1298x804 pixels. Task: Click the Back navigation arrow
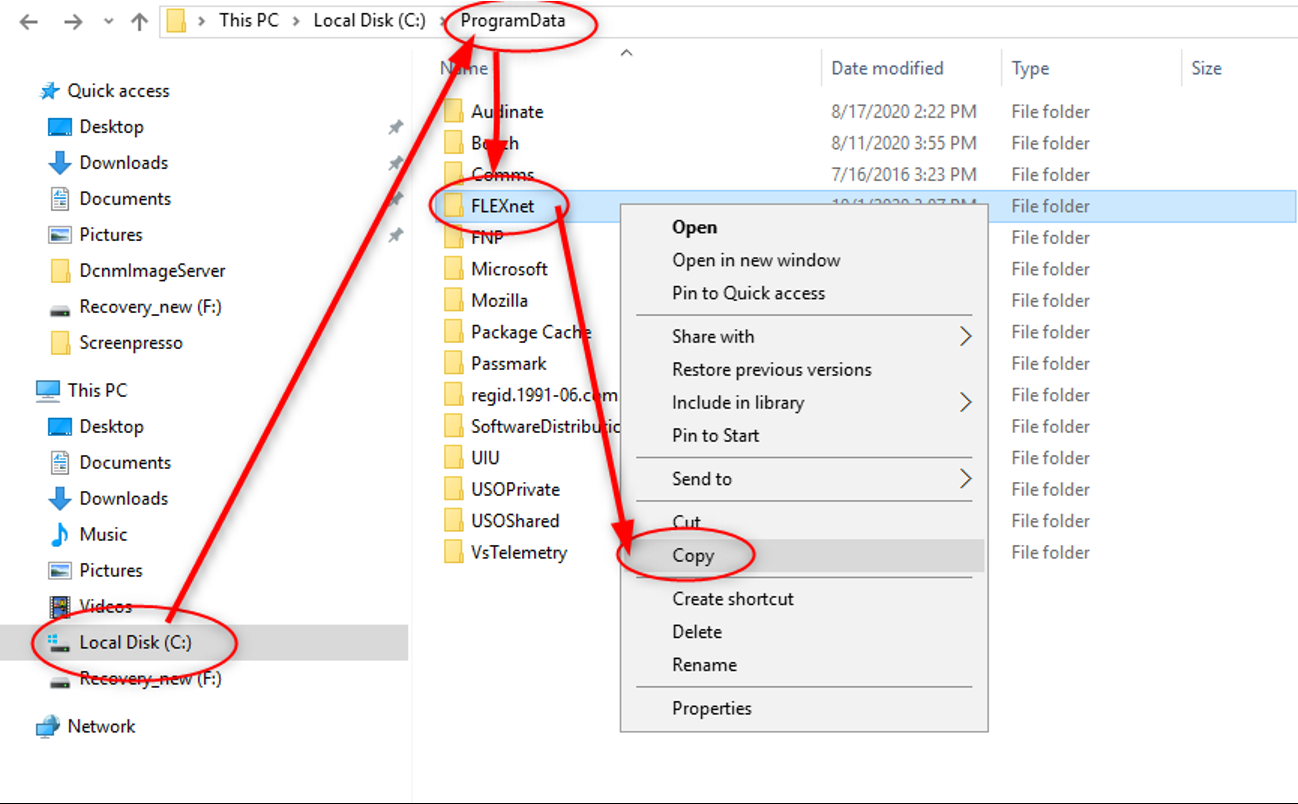pos(28,21)
